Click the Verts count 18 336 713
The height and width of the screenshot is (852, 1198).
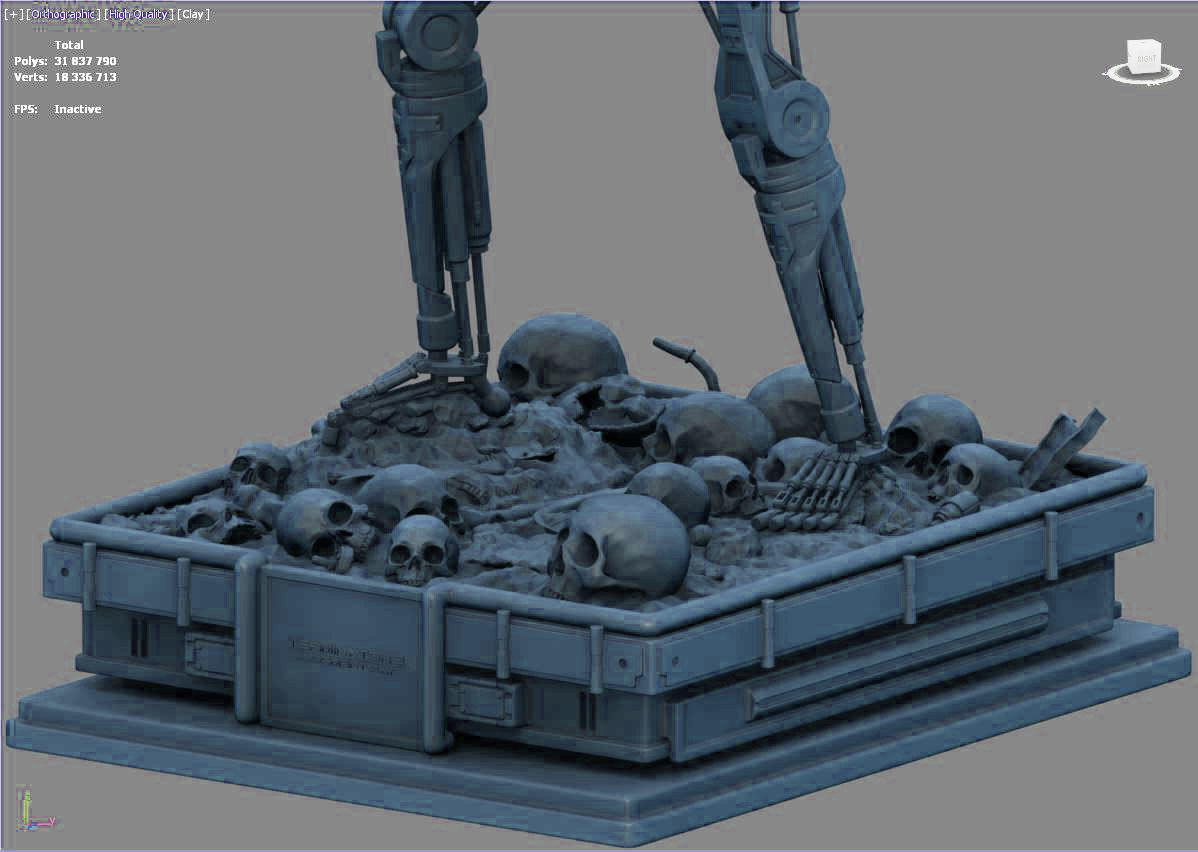point(85,77)
